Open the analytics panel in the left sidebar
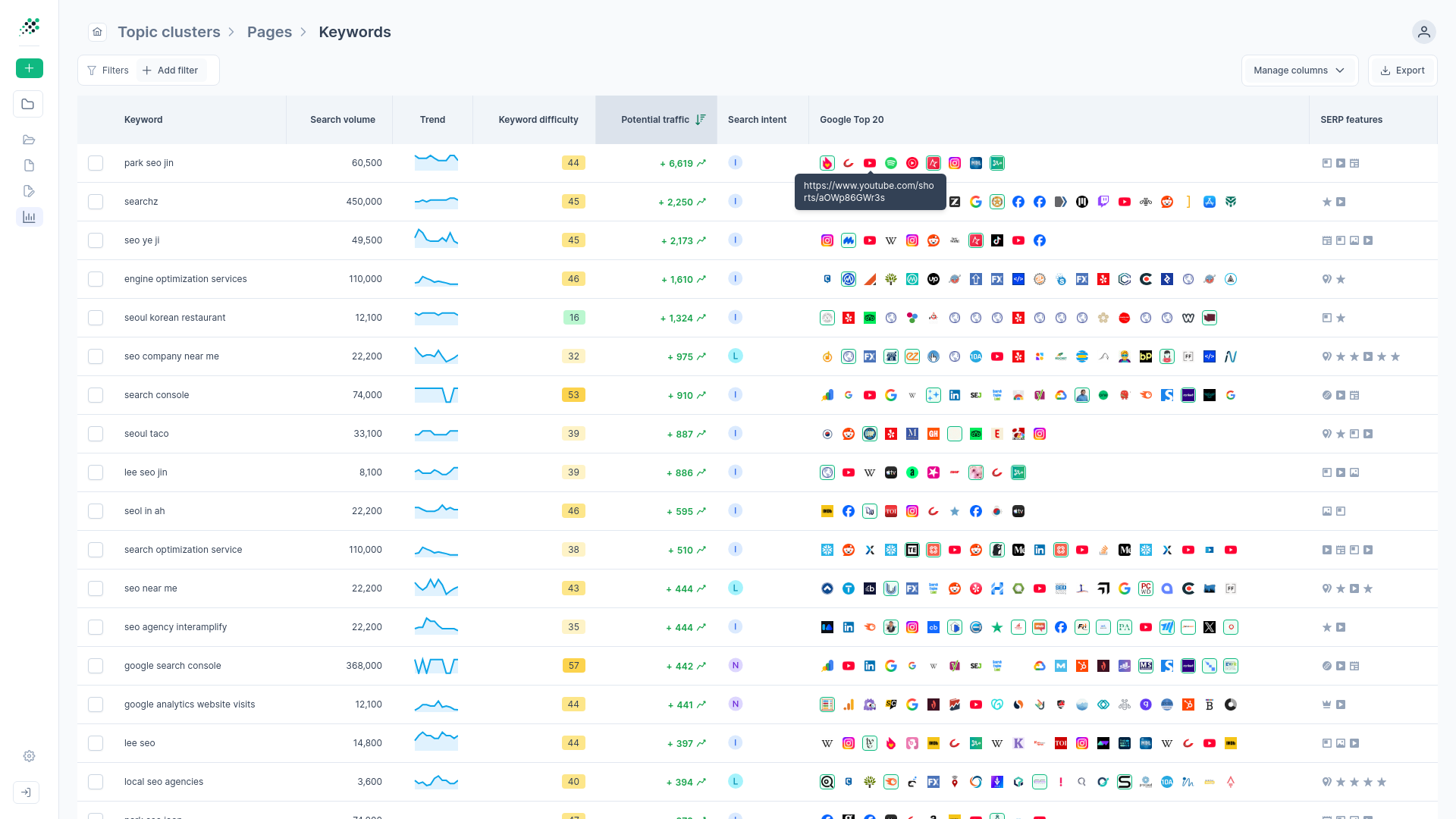Screen dimensions: 1456x819 click(29, 217)
